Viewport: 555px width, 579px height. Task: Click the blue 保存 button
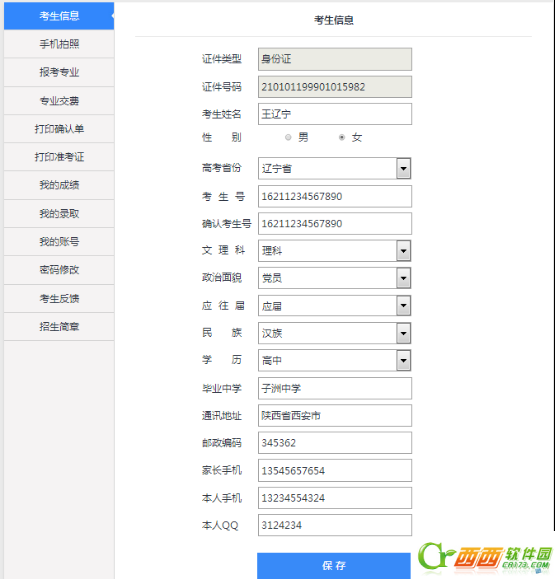coord(334,565)
